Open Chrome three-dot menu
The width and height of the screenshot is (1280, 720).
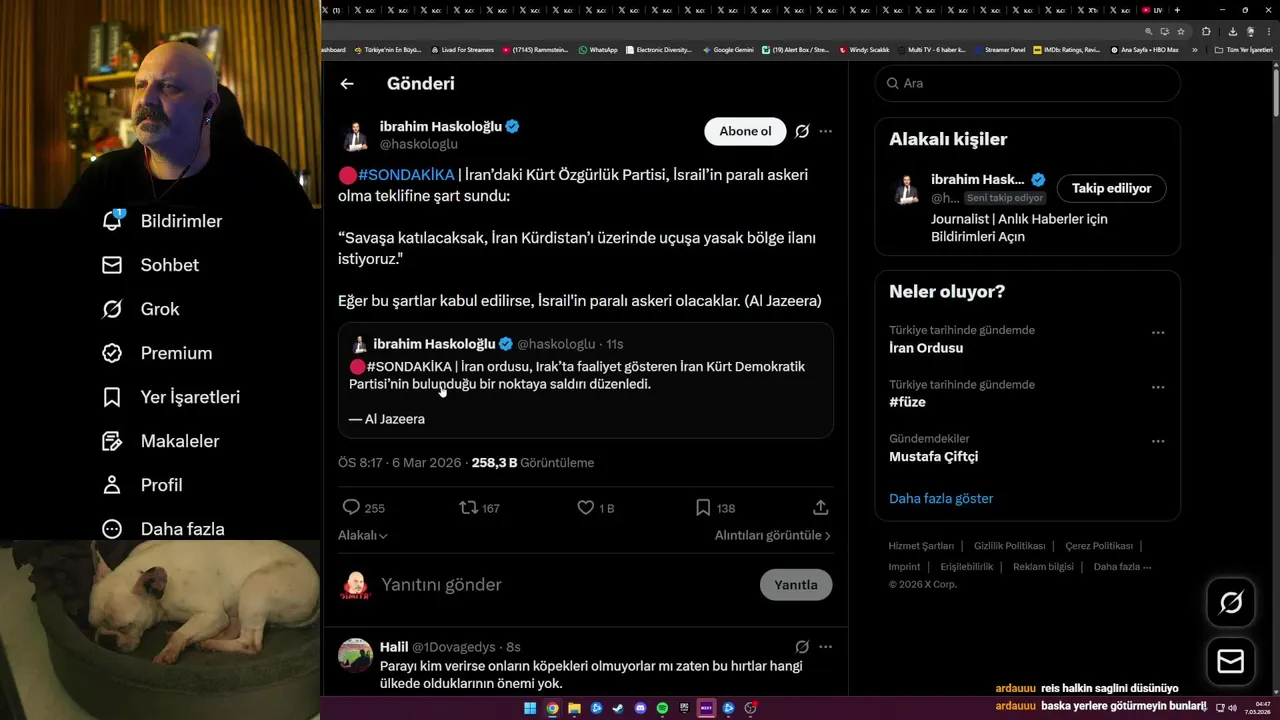coord(1269,31)
